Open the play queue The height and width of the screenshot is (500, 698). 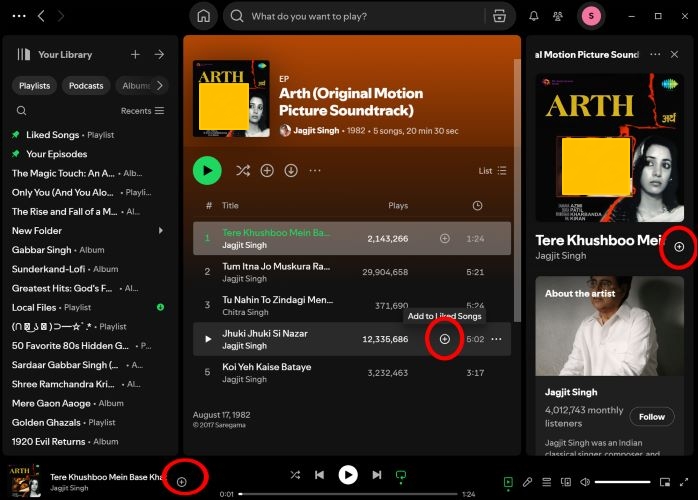click(x=546, y=482)
